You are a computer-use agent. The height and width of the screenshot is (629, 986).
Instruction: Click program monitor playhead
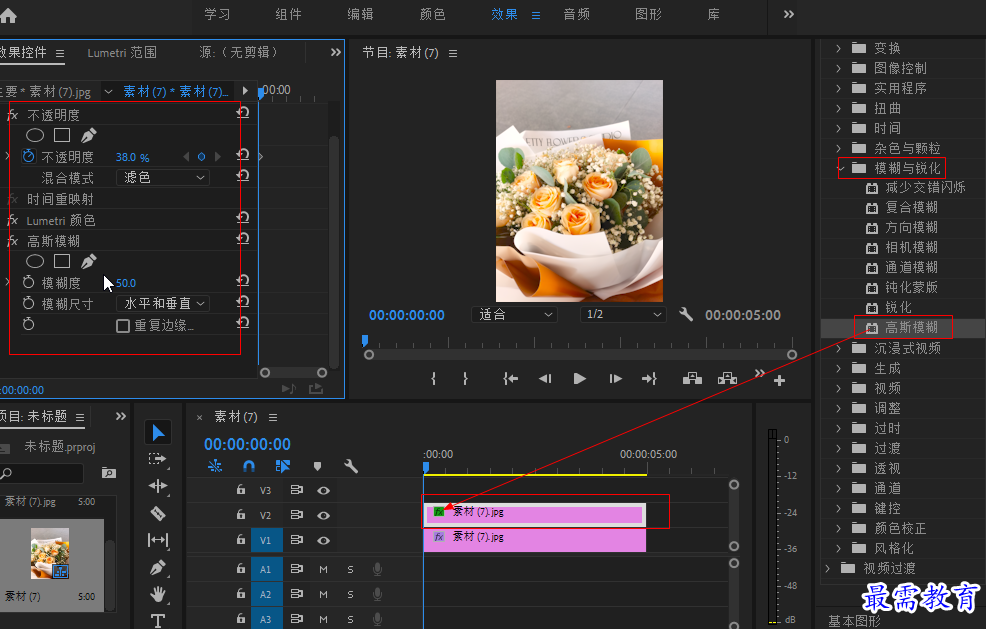point(365,340)
